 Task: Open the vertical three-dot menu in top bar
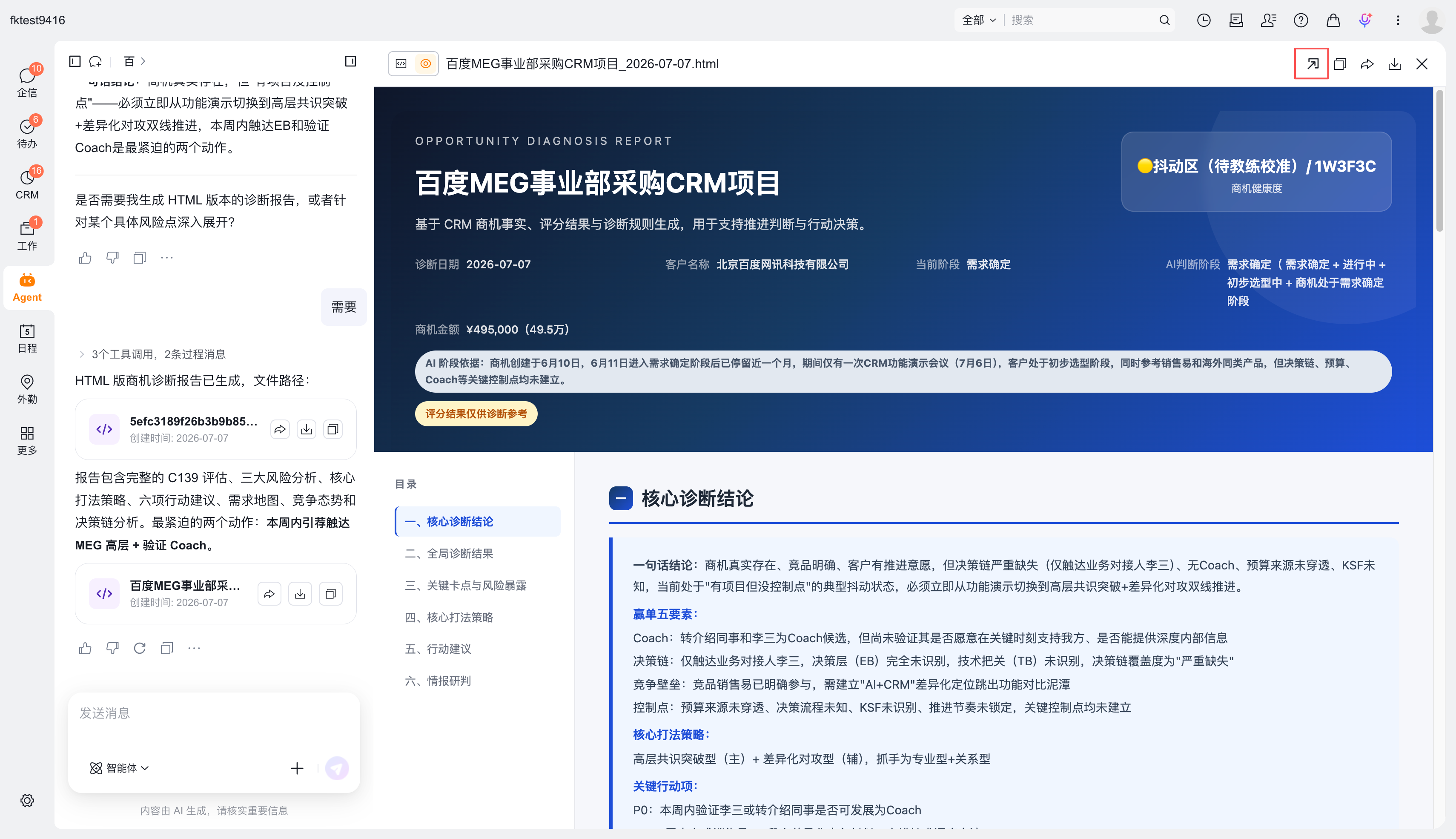(1398, 20)
